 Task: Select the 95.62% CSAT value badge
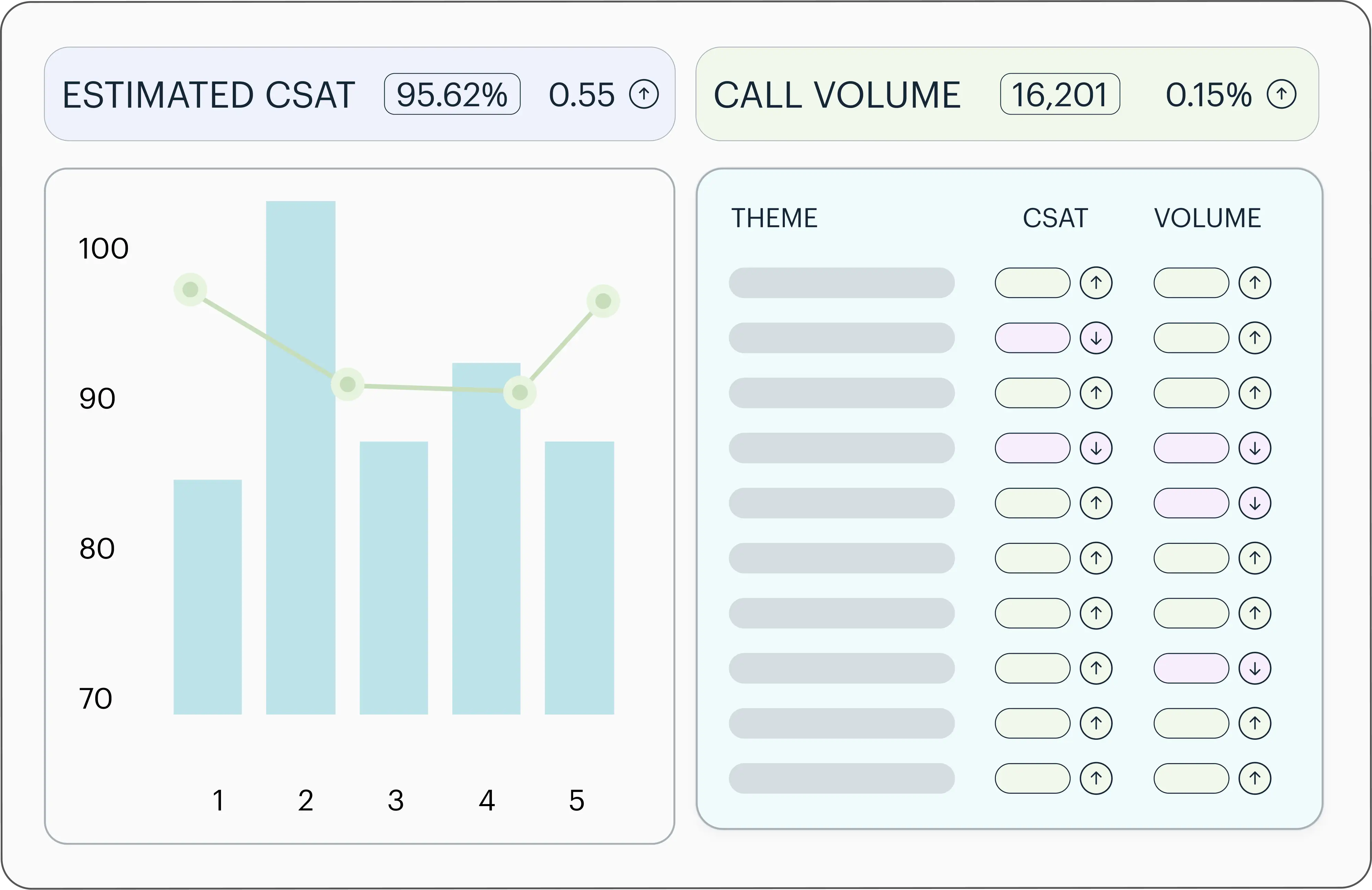(452, 94)
